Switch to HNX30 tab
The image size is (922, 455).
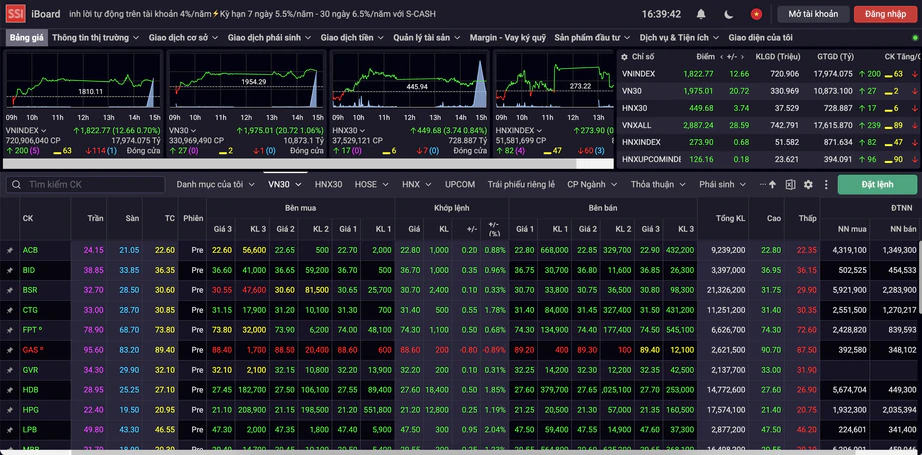pyautogui.click(x=328, y=185)
